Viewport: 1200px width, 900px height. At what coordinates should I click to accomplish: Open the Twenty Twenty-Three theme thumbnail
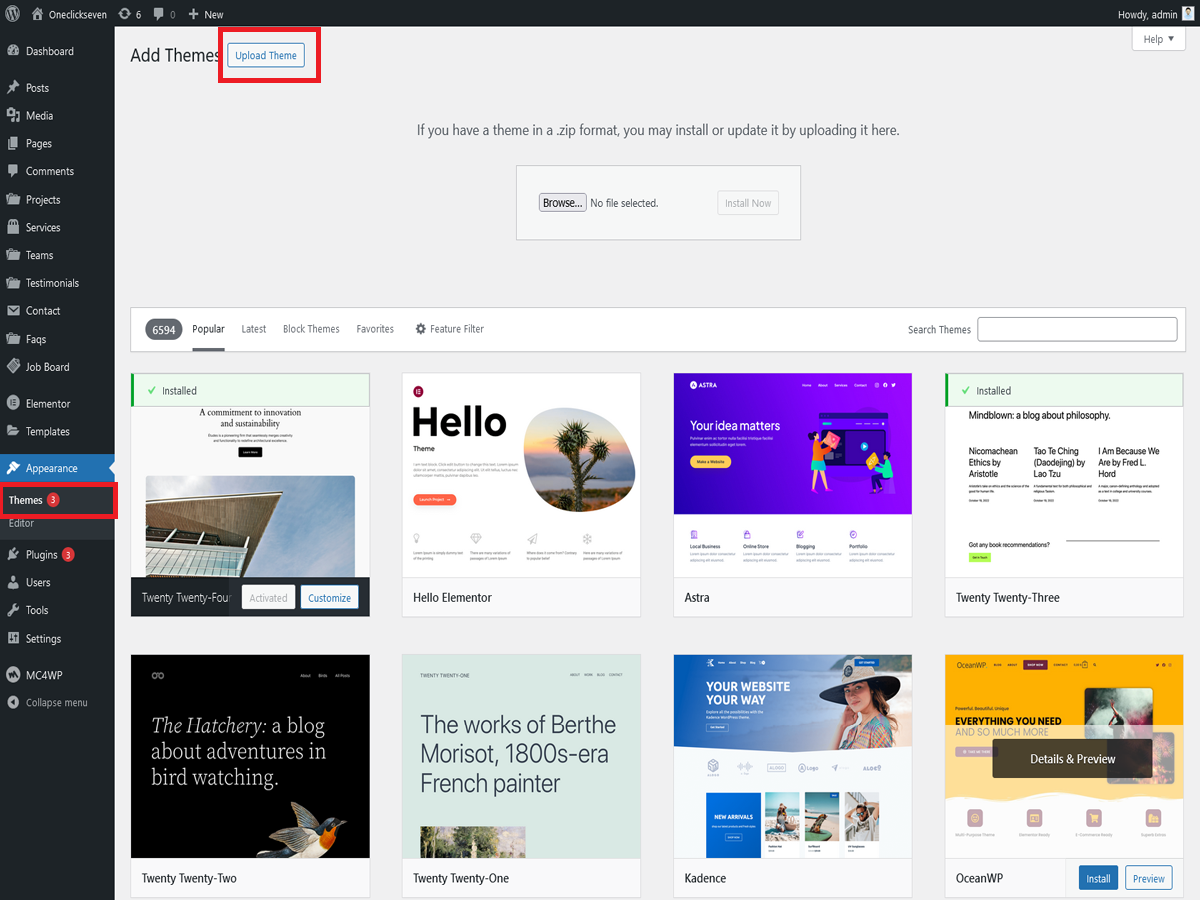(x=1064, y=475)
